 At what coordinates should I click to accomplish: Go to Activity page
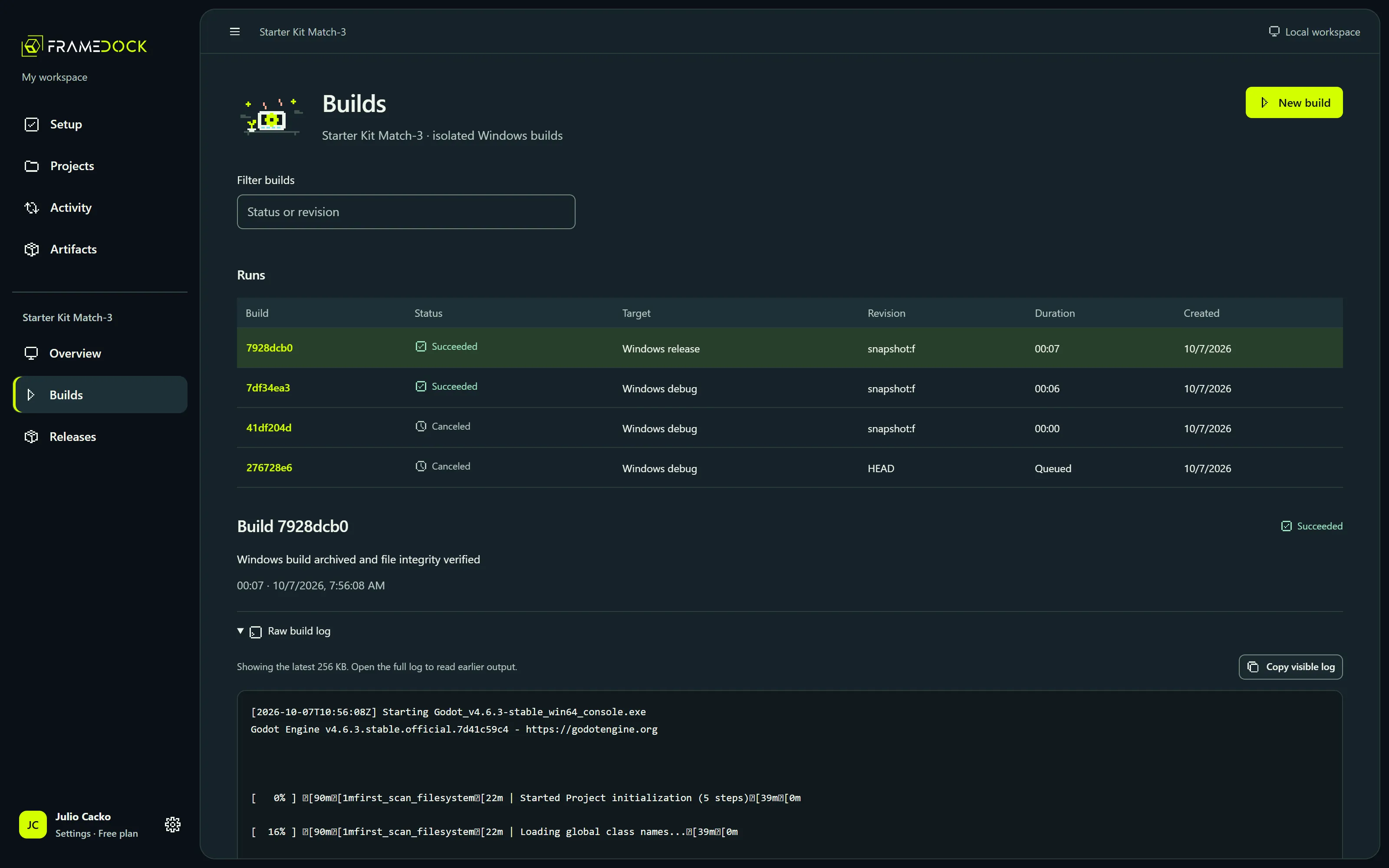click(100, 207)
